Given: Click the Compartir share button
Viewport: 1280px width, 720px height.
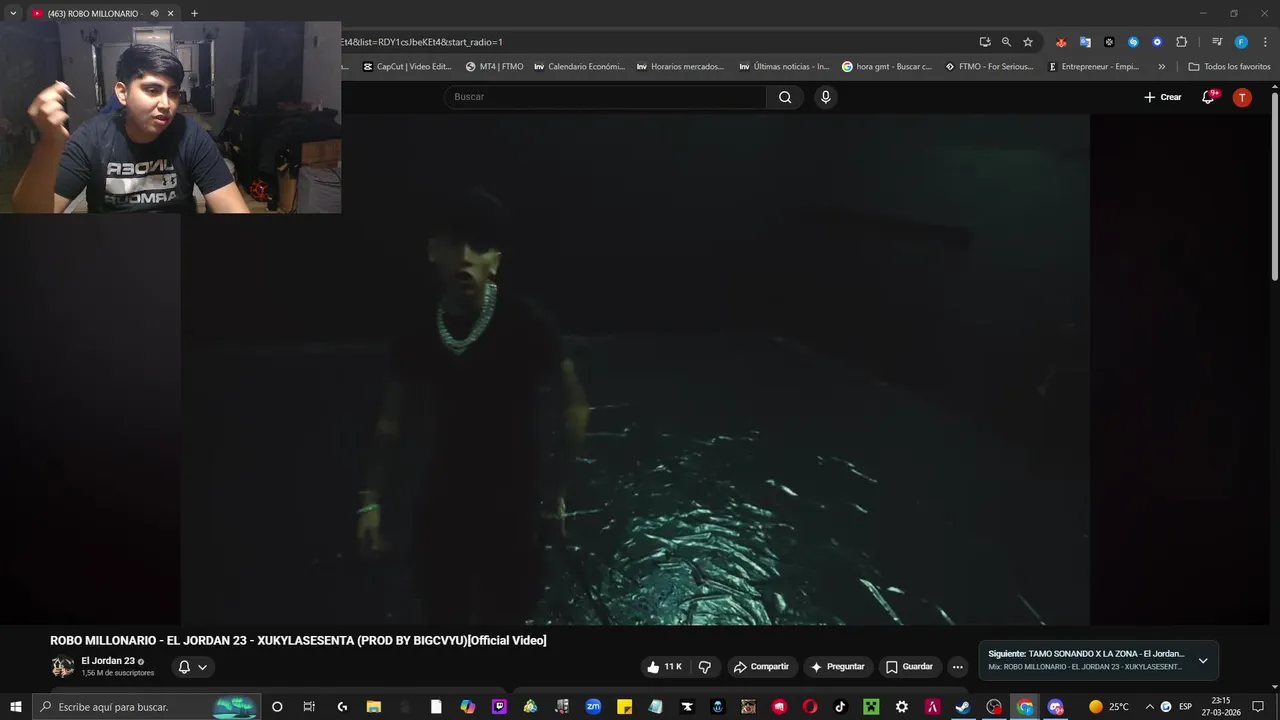Looking at the screenshot, I should (x=762, y=667).
